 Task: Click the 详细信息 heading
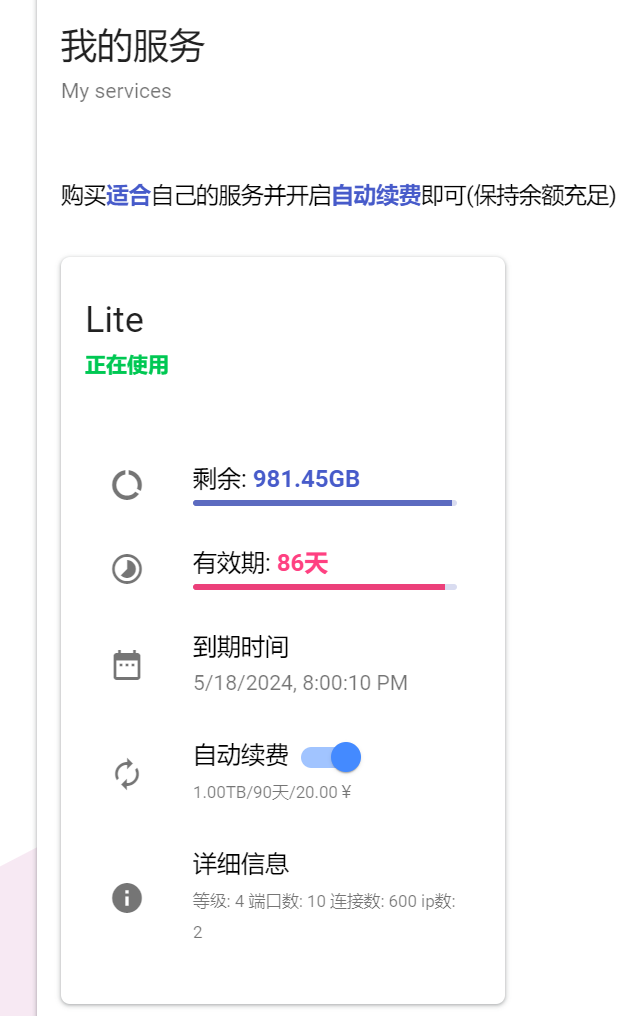click(x=241, y=863)
